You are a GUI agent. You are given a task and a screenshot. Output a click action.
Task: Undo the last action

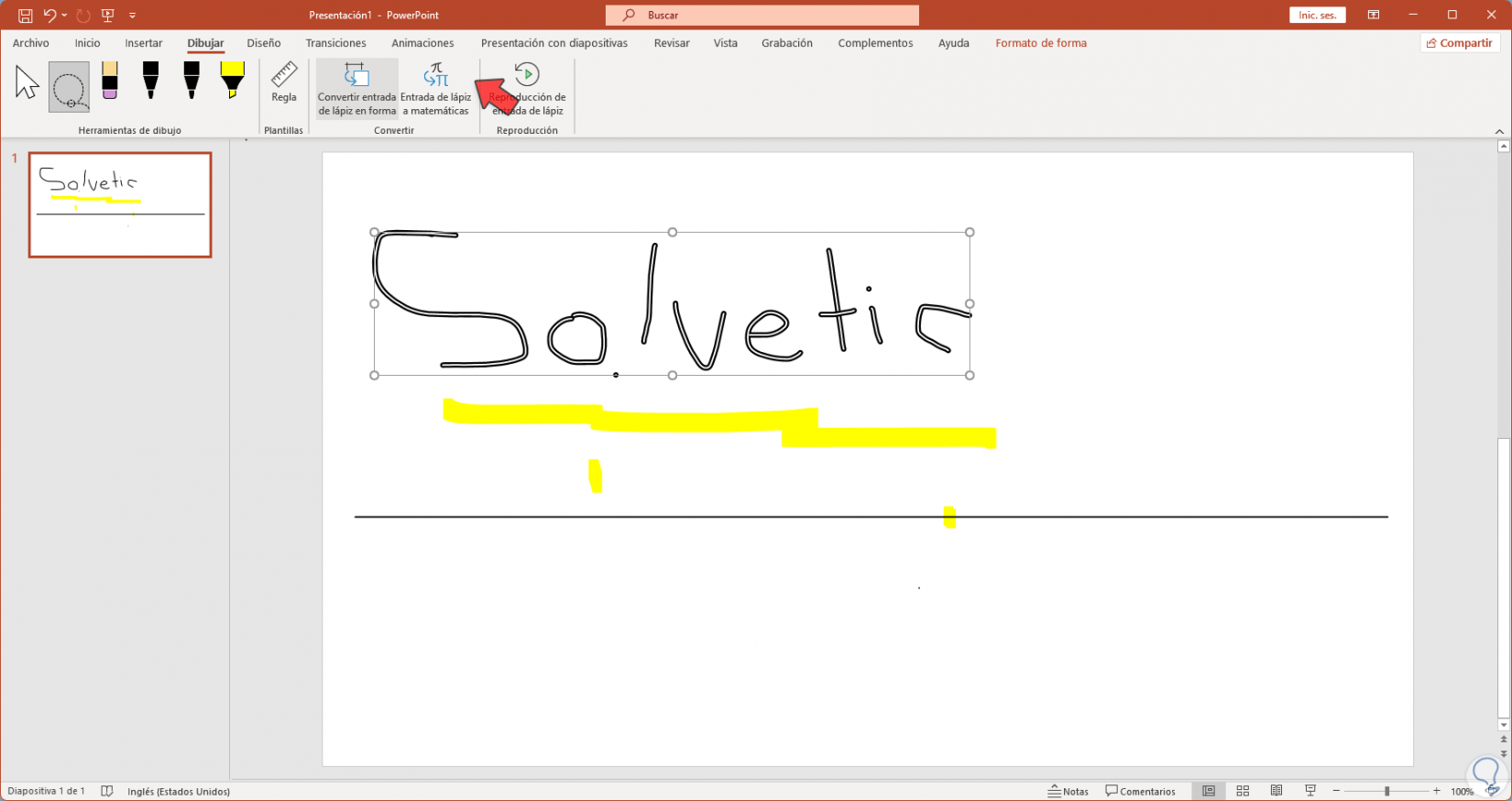(x=49, y=16)
